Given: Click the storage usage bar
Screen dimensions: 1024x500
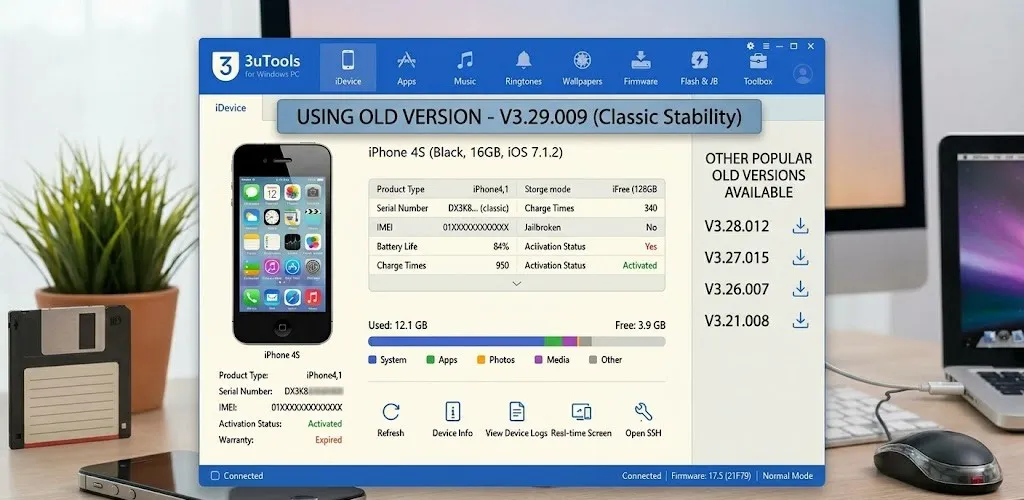Looking at the screenshot, I should point(517,341).
